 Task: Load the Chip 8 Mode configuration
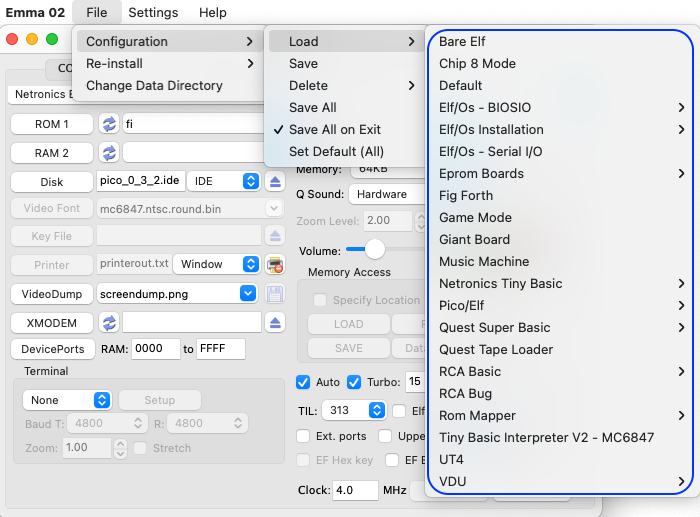561,63
